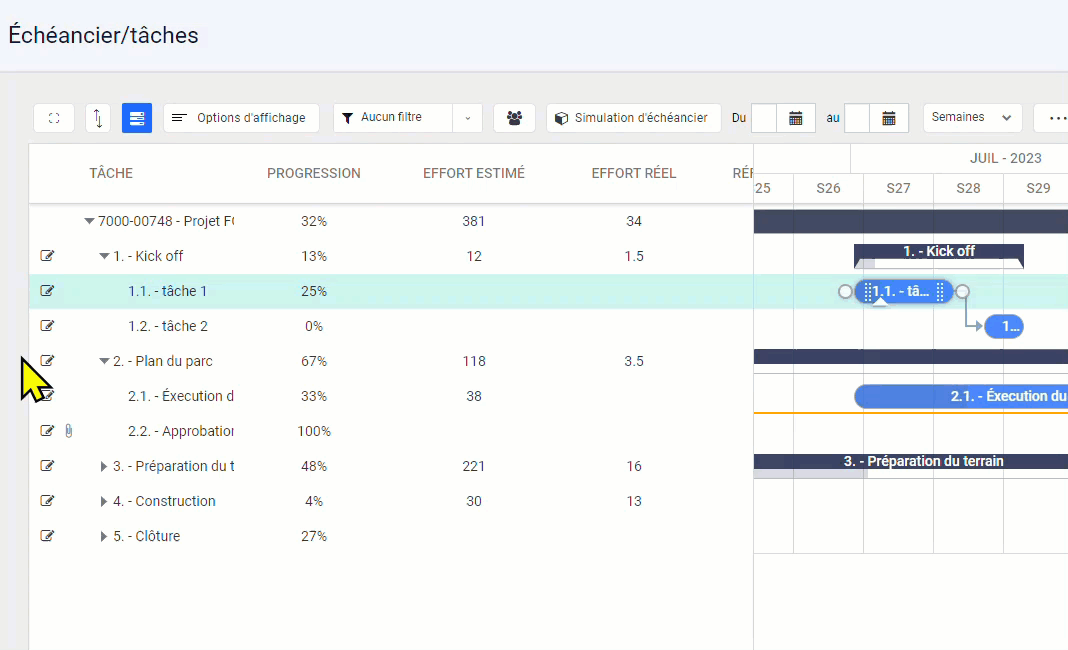Open the Aucun filtre dropdown arrow

467,118
